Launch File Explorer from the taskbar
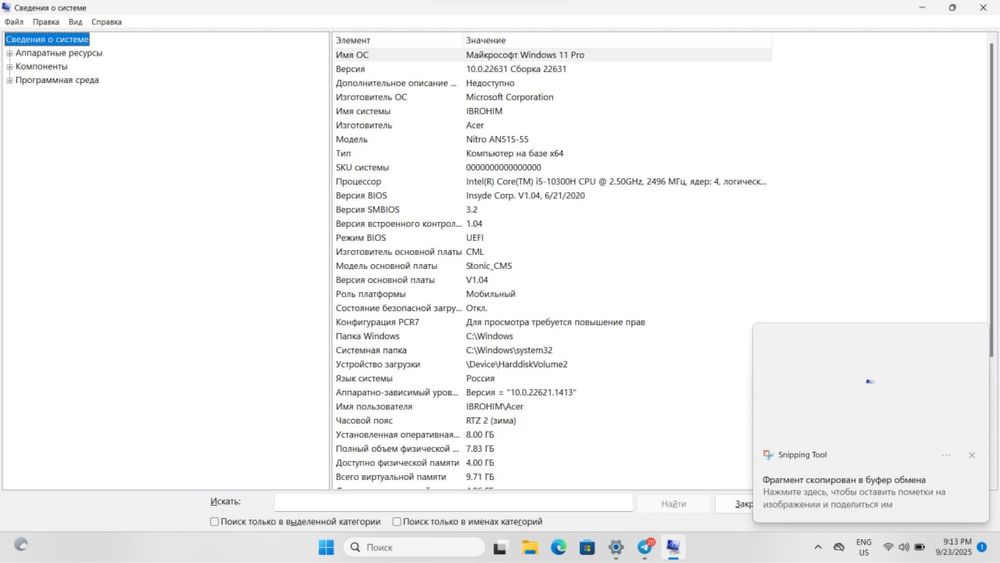 tap(529, 547)
